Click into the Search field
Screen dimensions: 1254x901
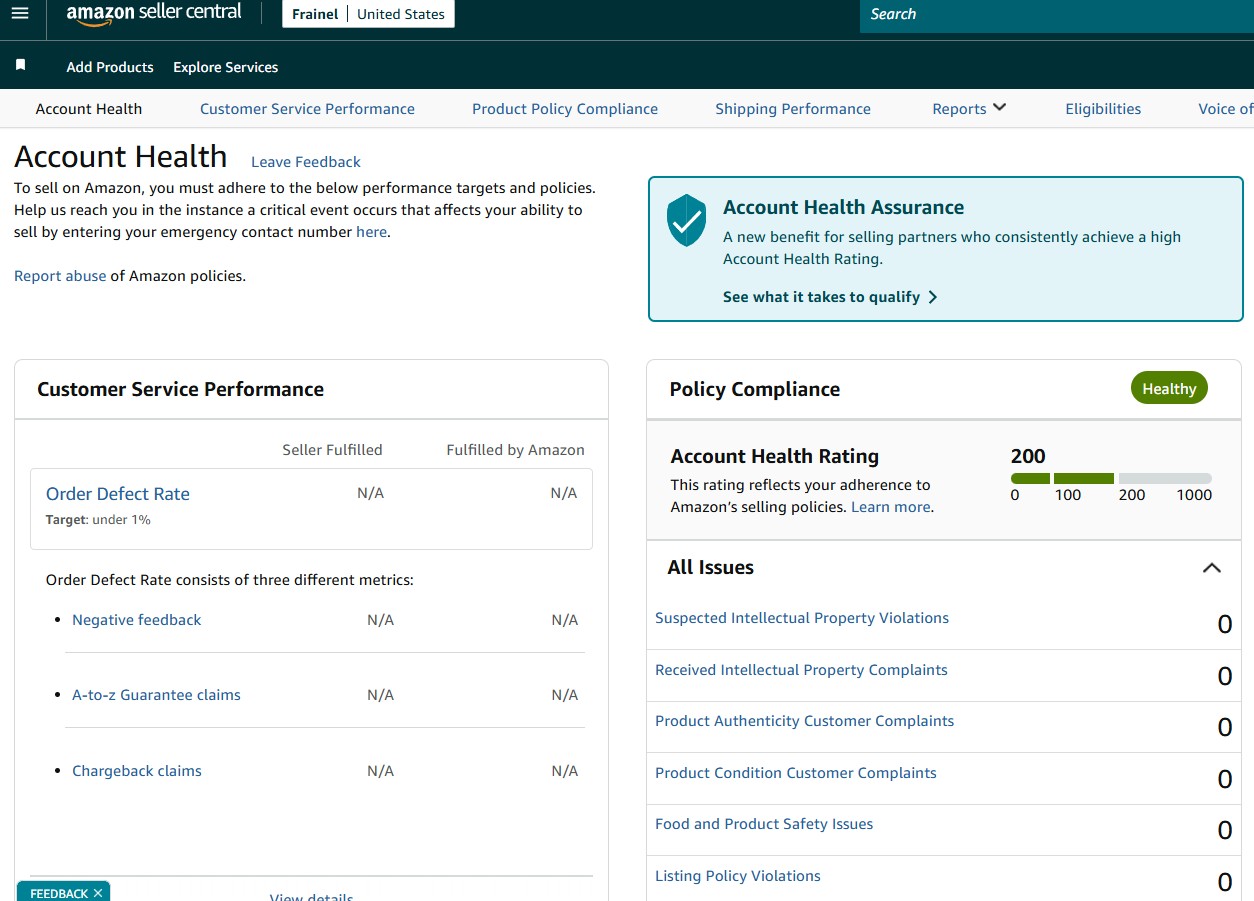tap(1056, 15)
